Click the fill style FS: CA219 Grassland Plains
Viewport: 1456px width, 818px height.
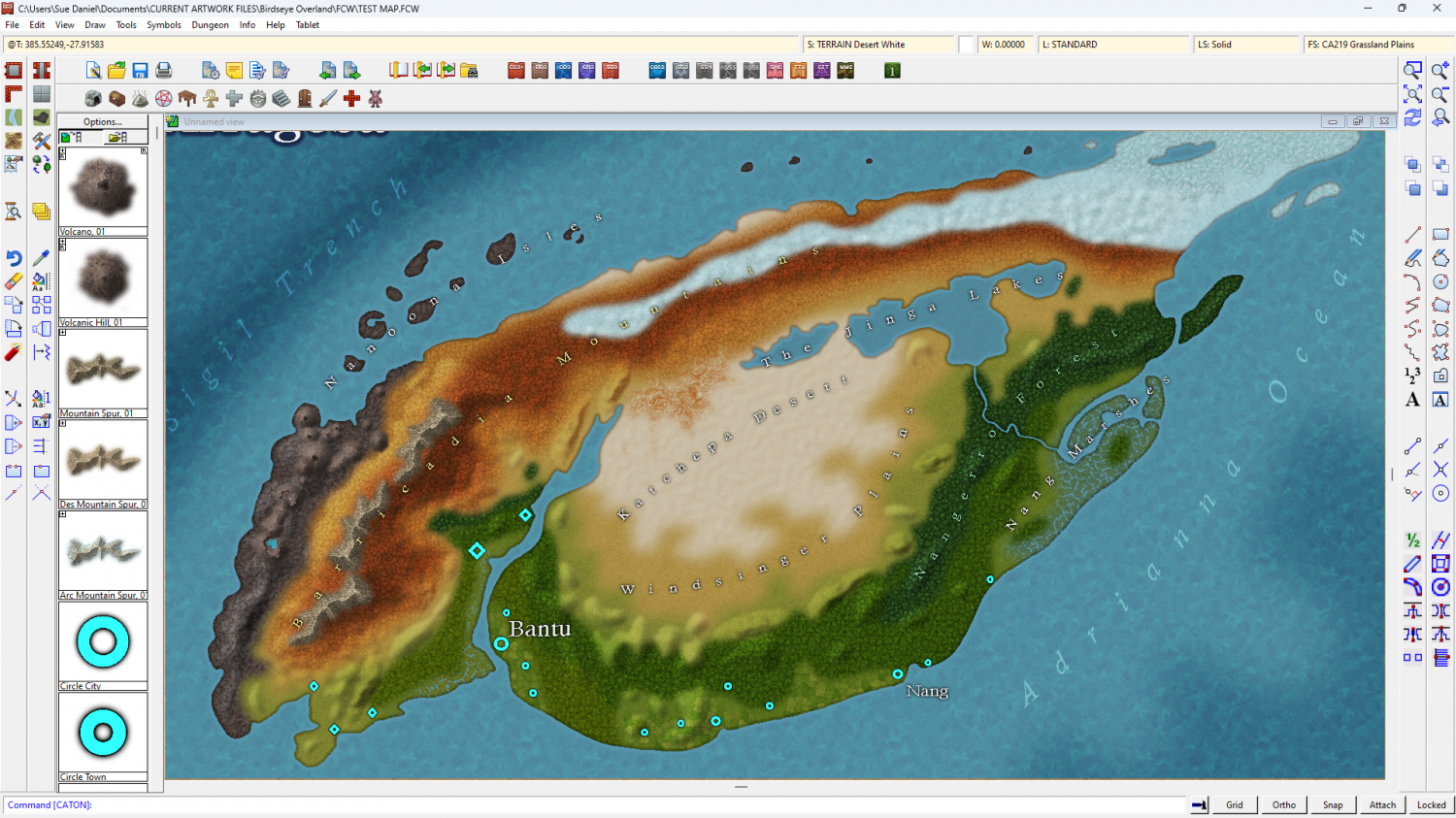pyautogui.click(x=1378, y=45)
